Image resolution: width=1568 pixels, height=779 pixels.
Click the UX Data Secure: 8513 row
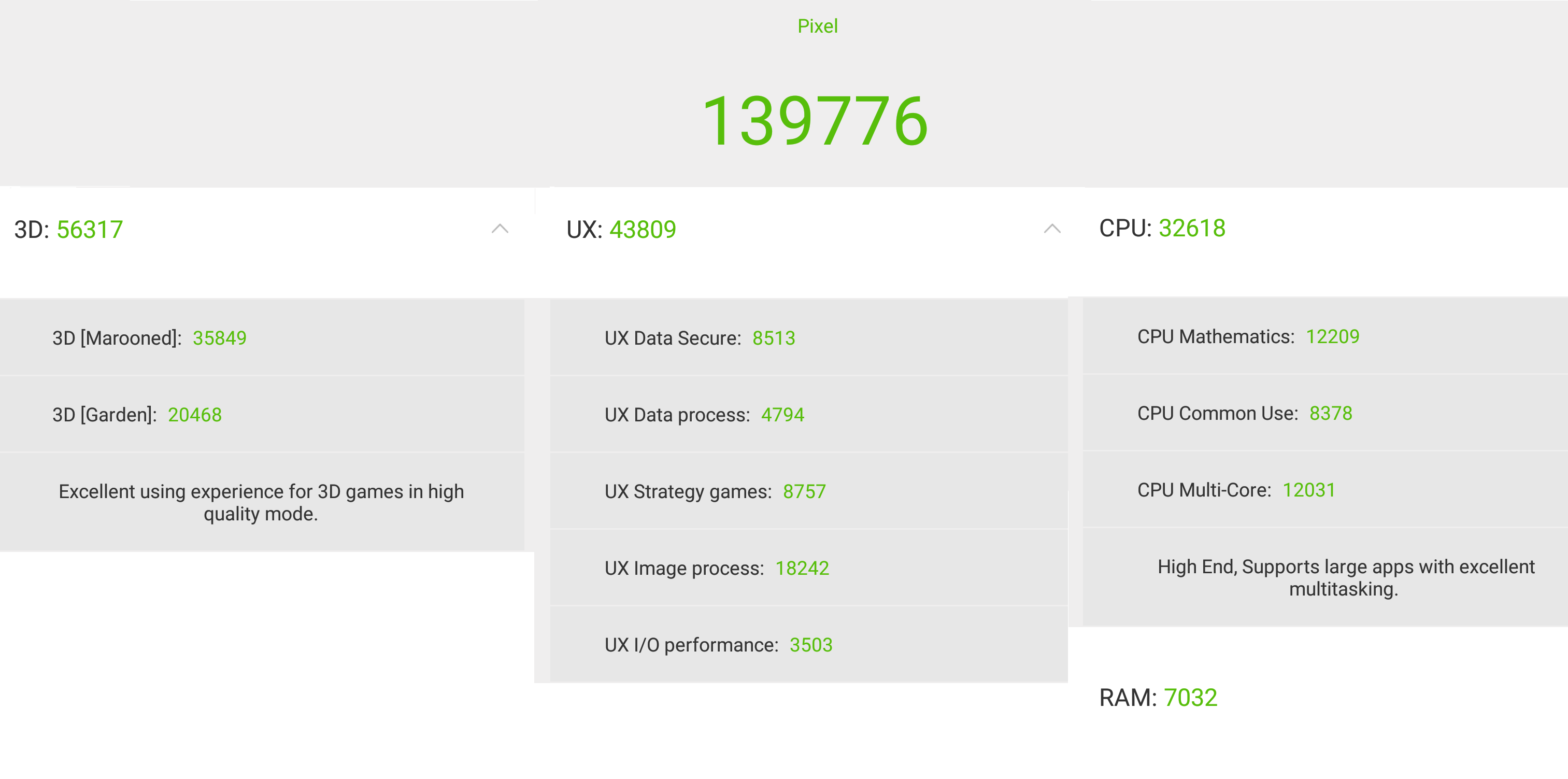pos(809,338)
